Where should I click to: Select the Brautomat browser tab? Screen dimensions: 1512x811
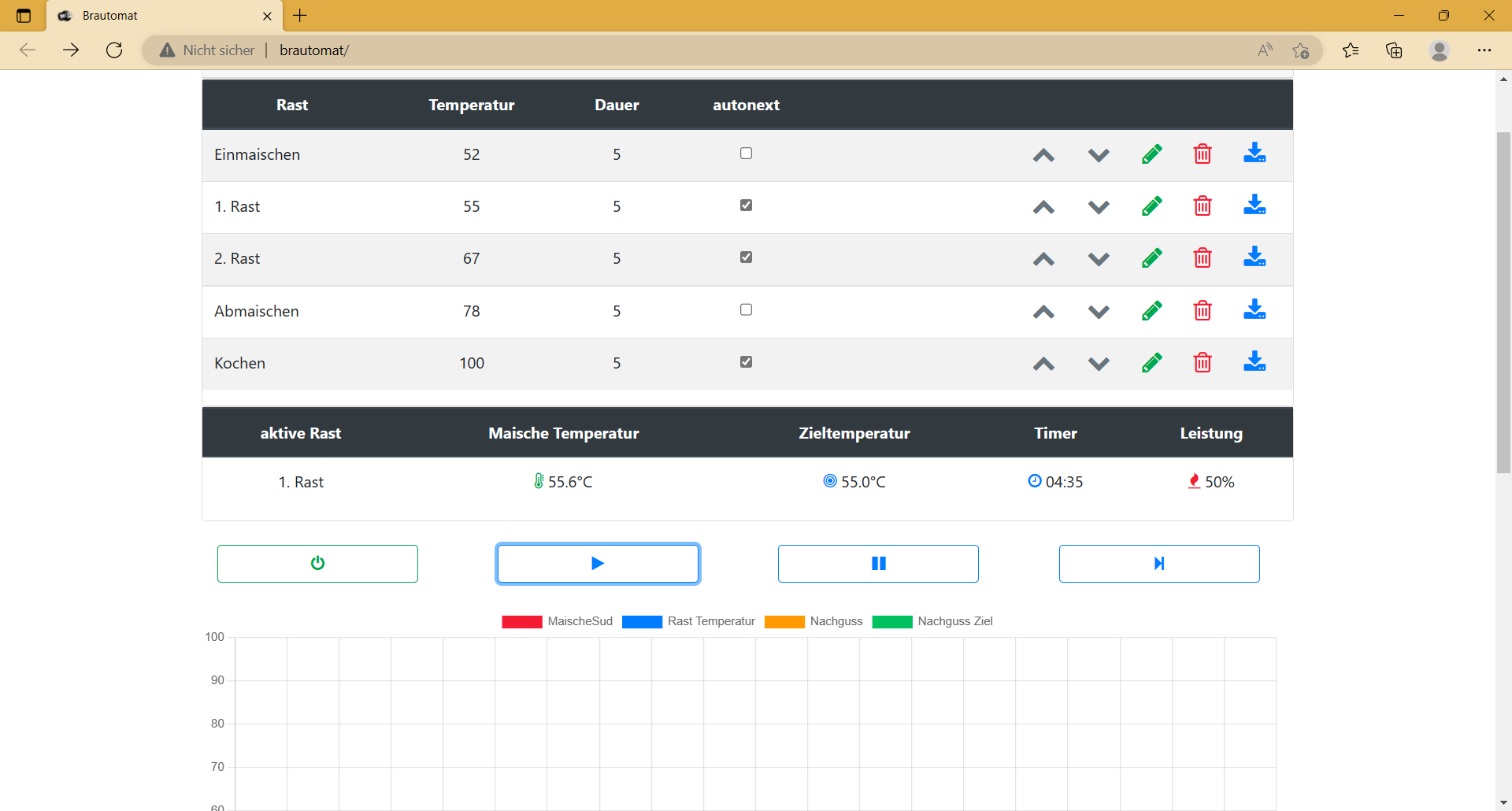point(157,16)
